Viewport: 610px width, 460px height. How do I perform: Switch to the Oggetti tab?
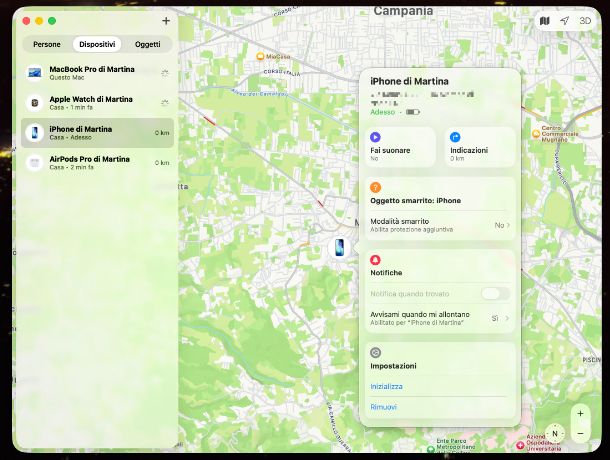147,44
